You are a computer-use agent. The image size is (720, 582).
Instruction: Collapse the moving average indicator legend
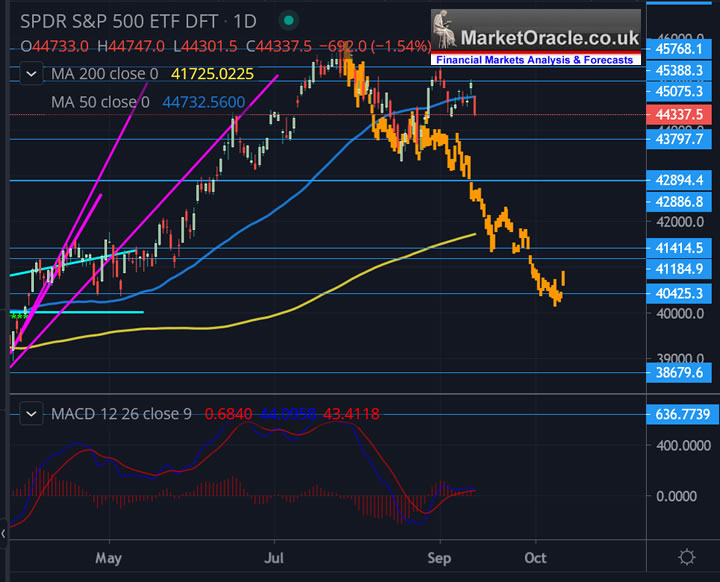pos(31,73)
